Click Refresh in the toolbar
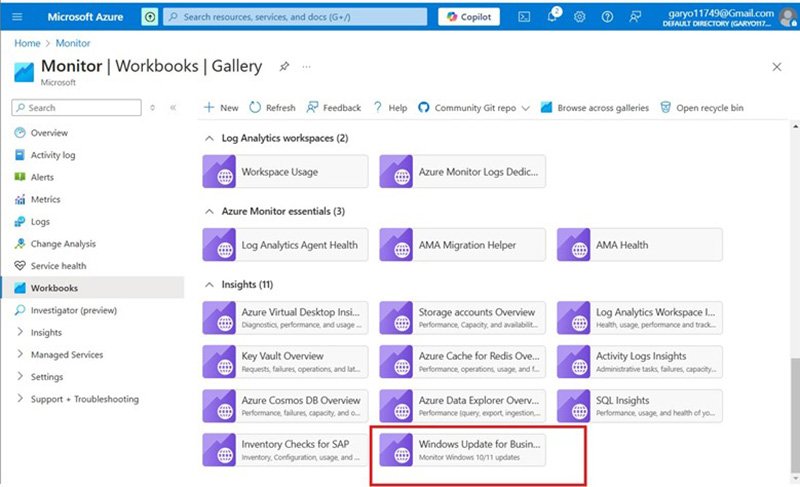800x487 pixels. coord(272,108)
